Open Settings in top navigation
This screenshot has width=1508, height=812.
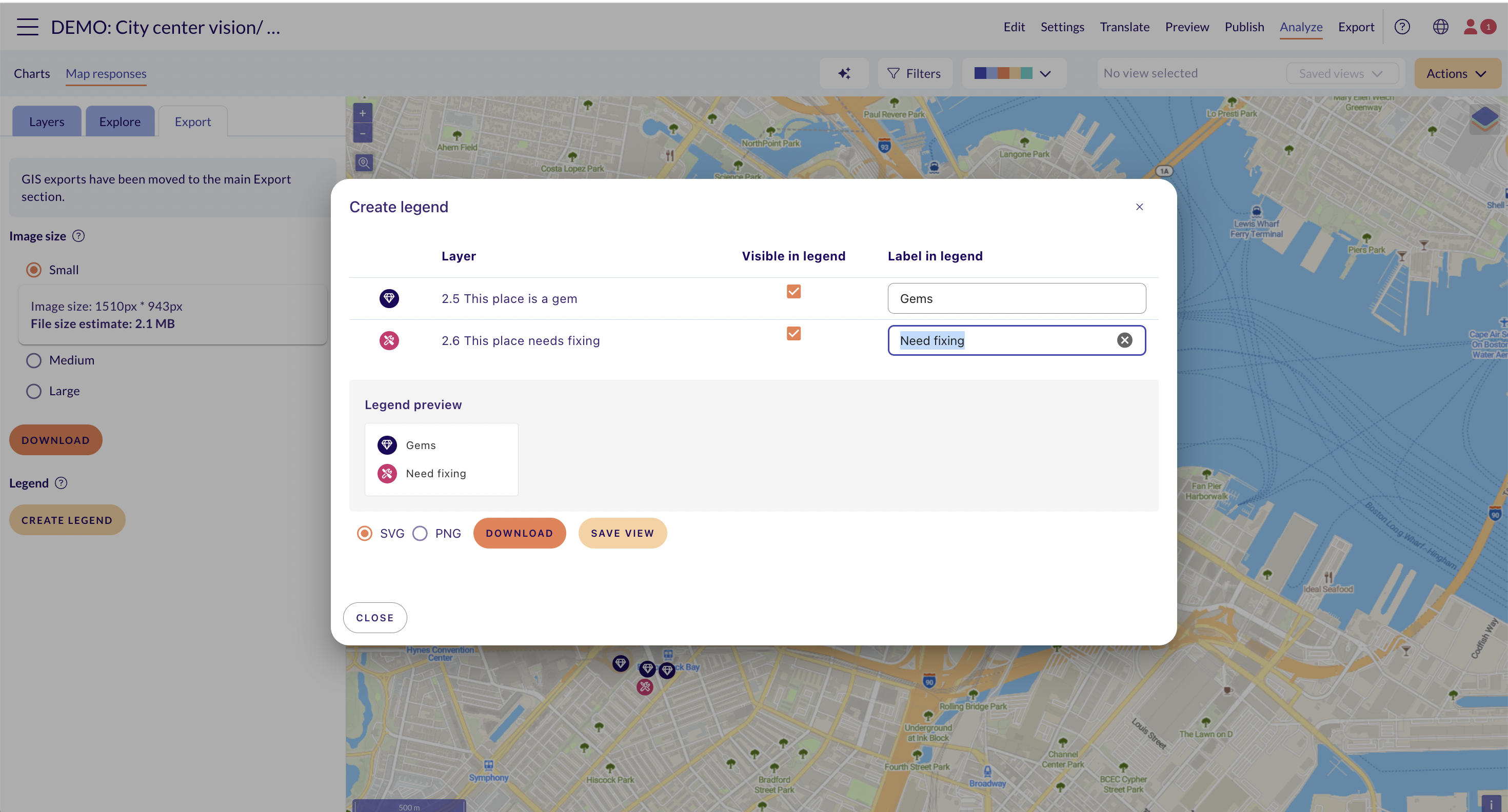click(1062, 27)
